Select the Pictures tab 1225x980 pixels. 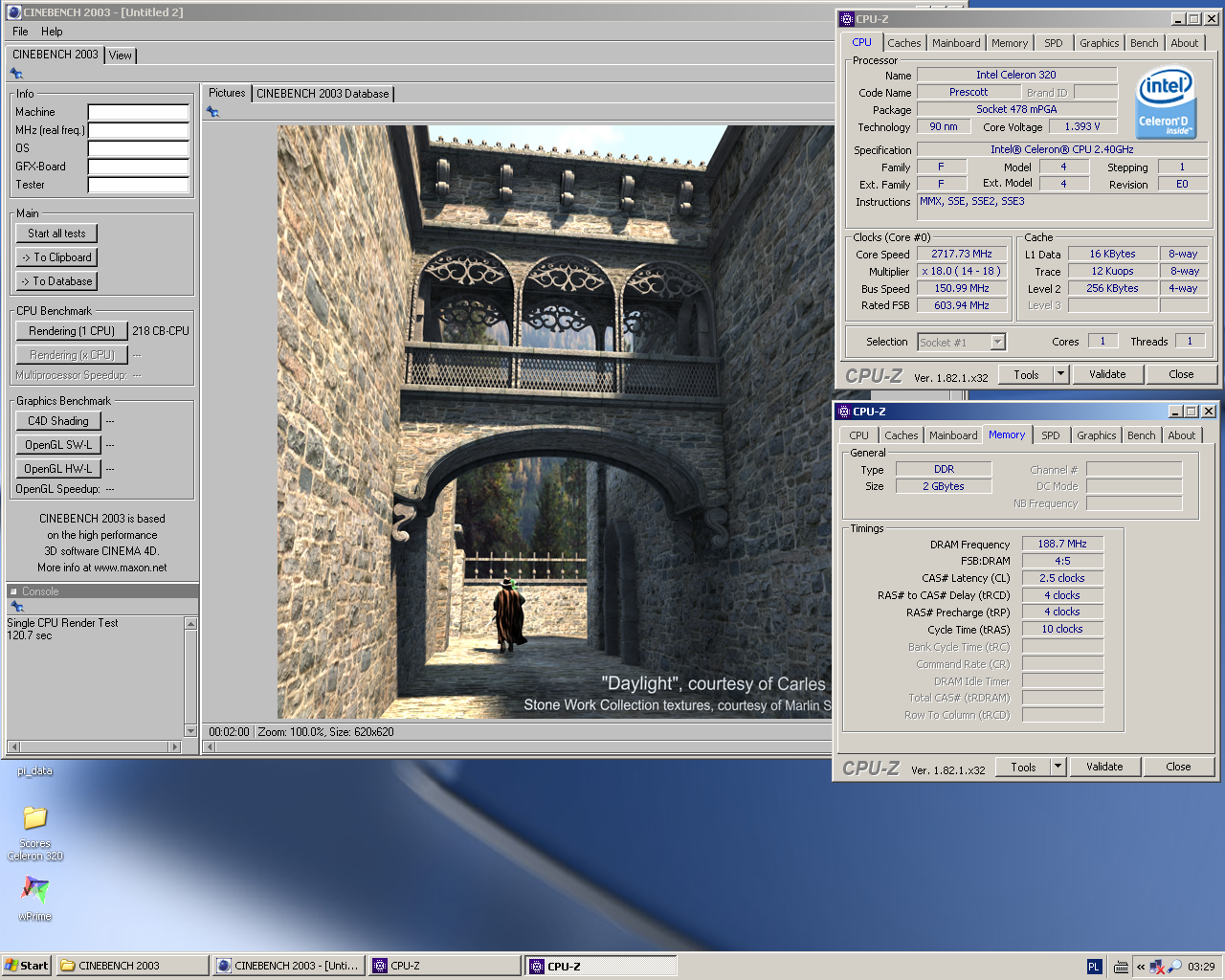tap(227, 93)
